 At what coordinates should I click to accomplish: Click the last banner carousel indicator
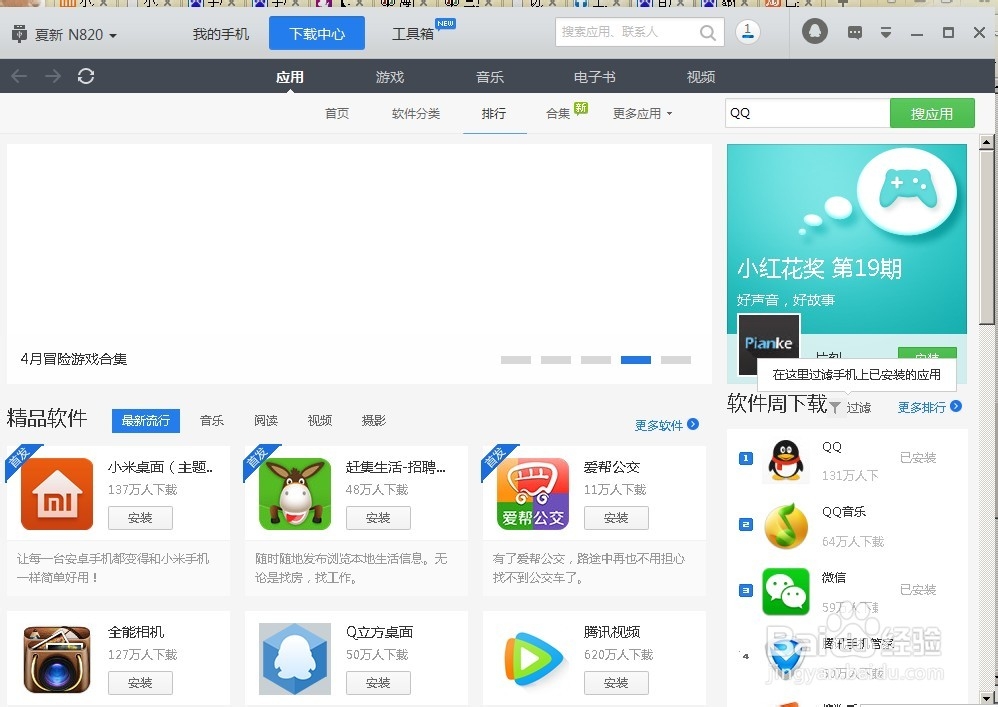(676, 360)
